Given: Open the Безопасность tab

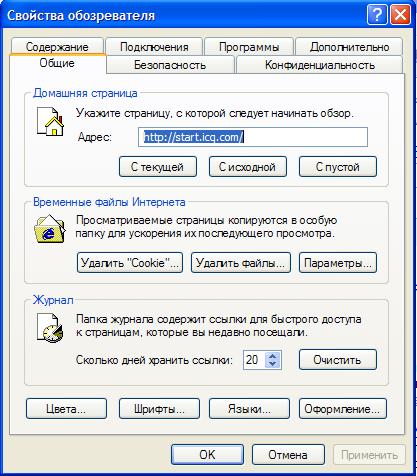Looking at the screenshot, I should click(x=170, y=65).
